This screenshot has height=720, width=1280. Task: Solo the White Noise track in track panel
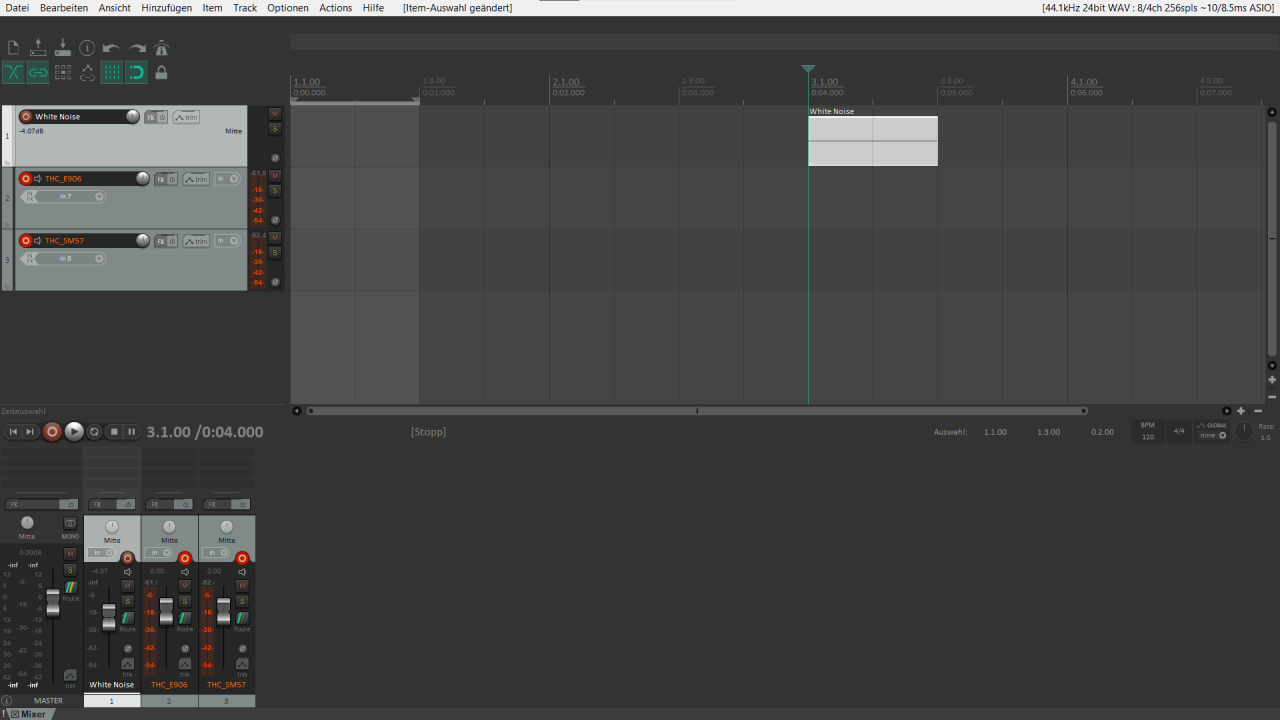coord(275,128)
